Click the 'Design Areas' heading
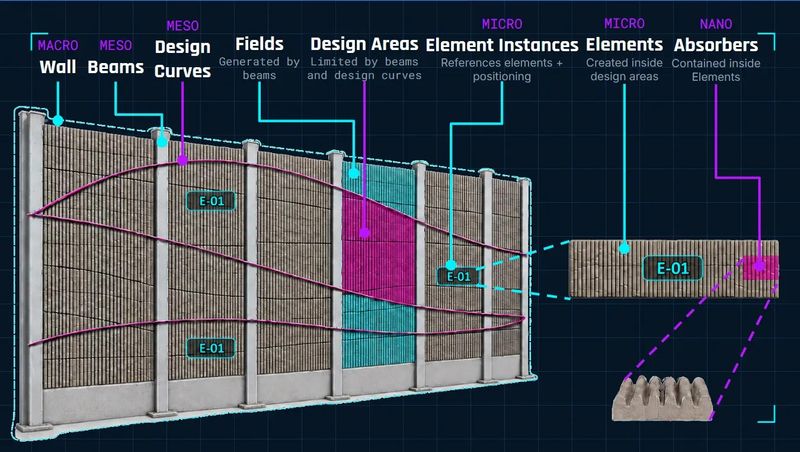Image resolution: width=800 pixels, height=452 pixels. [x=364, y=44]
